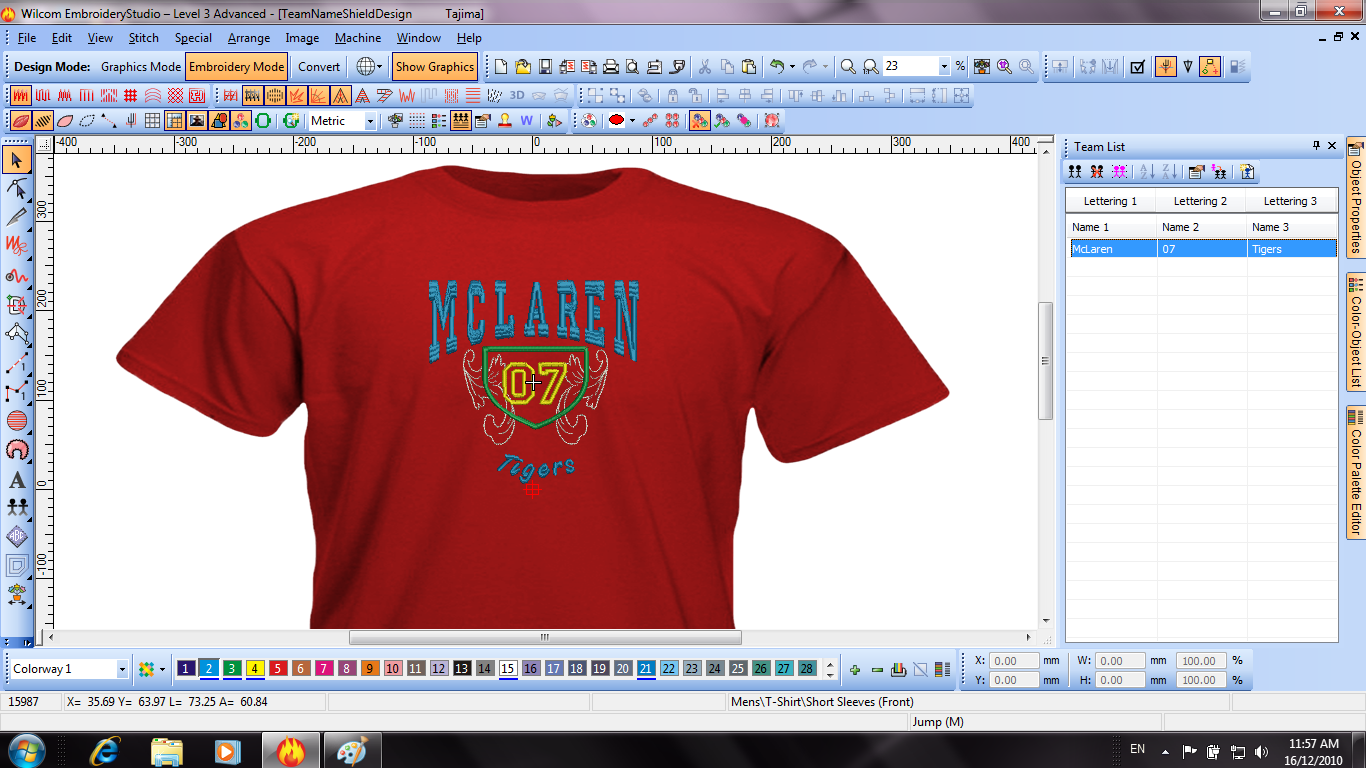This screenshot has width=1366, height=768.
Task: Select the McLaren row in Team List
Action: 1201,249
